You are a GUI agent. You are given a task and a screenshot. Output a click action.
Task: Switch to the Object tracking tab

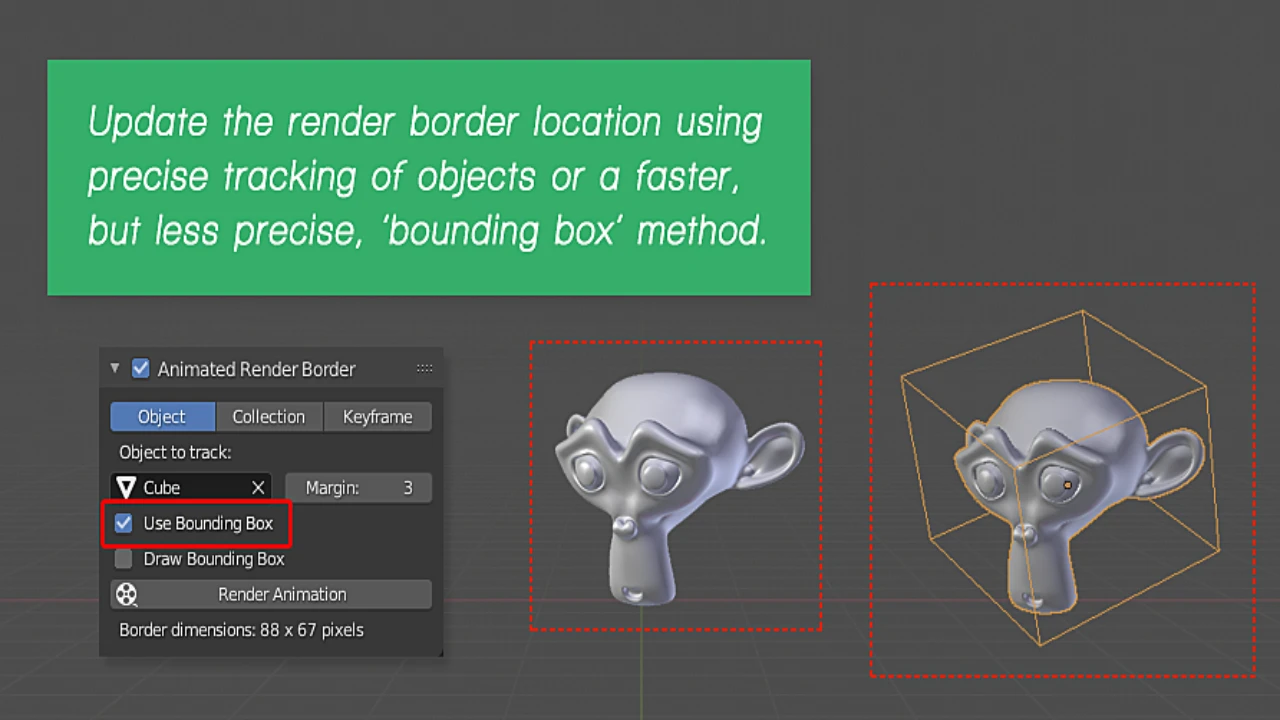pyautogui.click(x=162, y=417)
